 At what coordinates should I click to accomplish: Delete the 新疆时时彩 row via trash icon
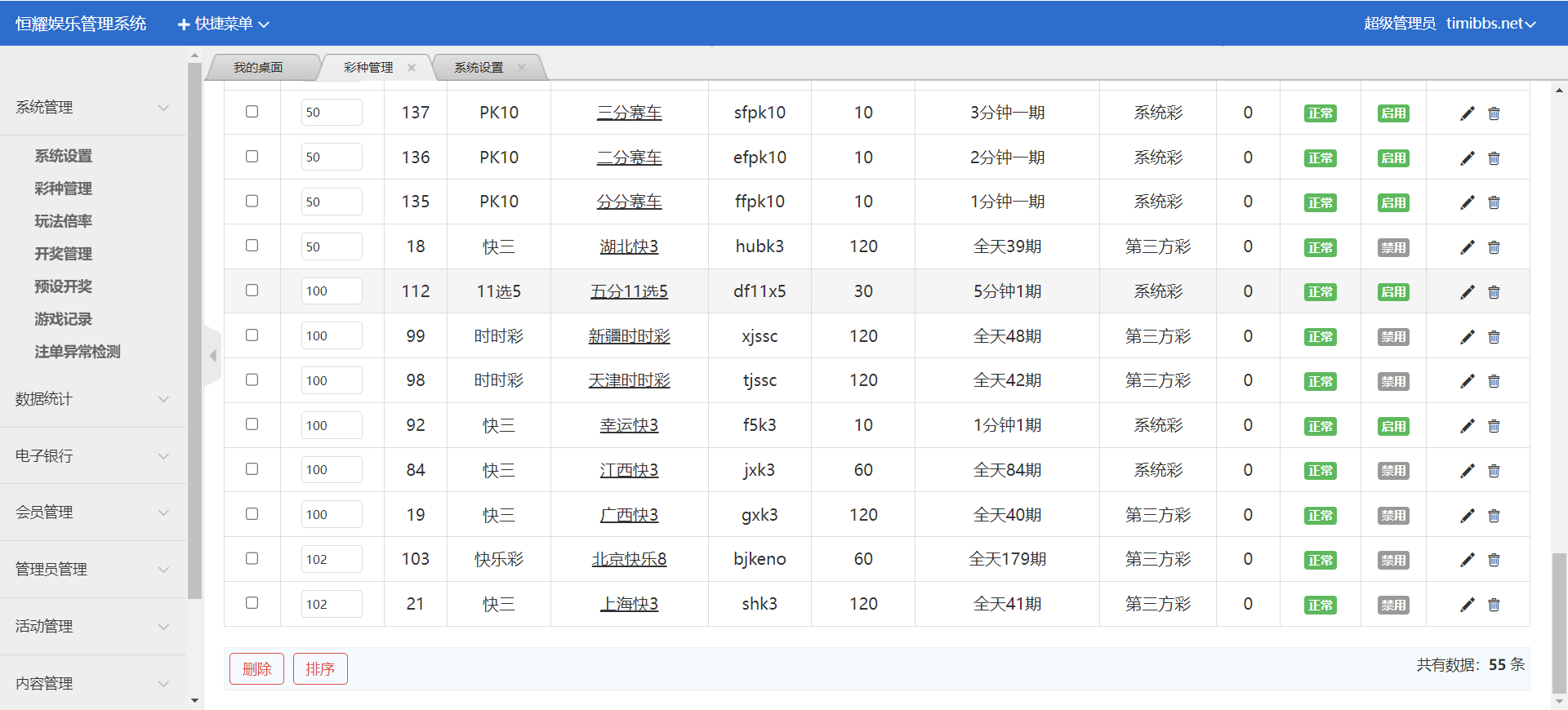(x=1494, y=337)
